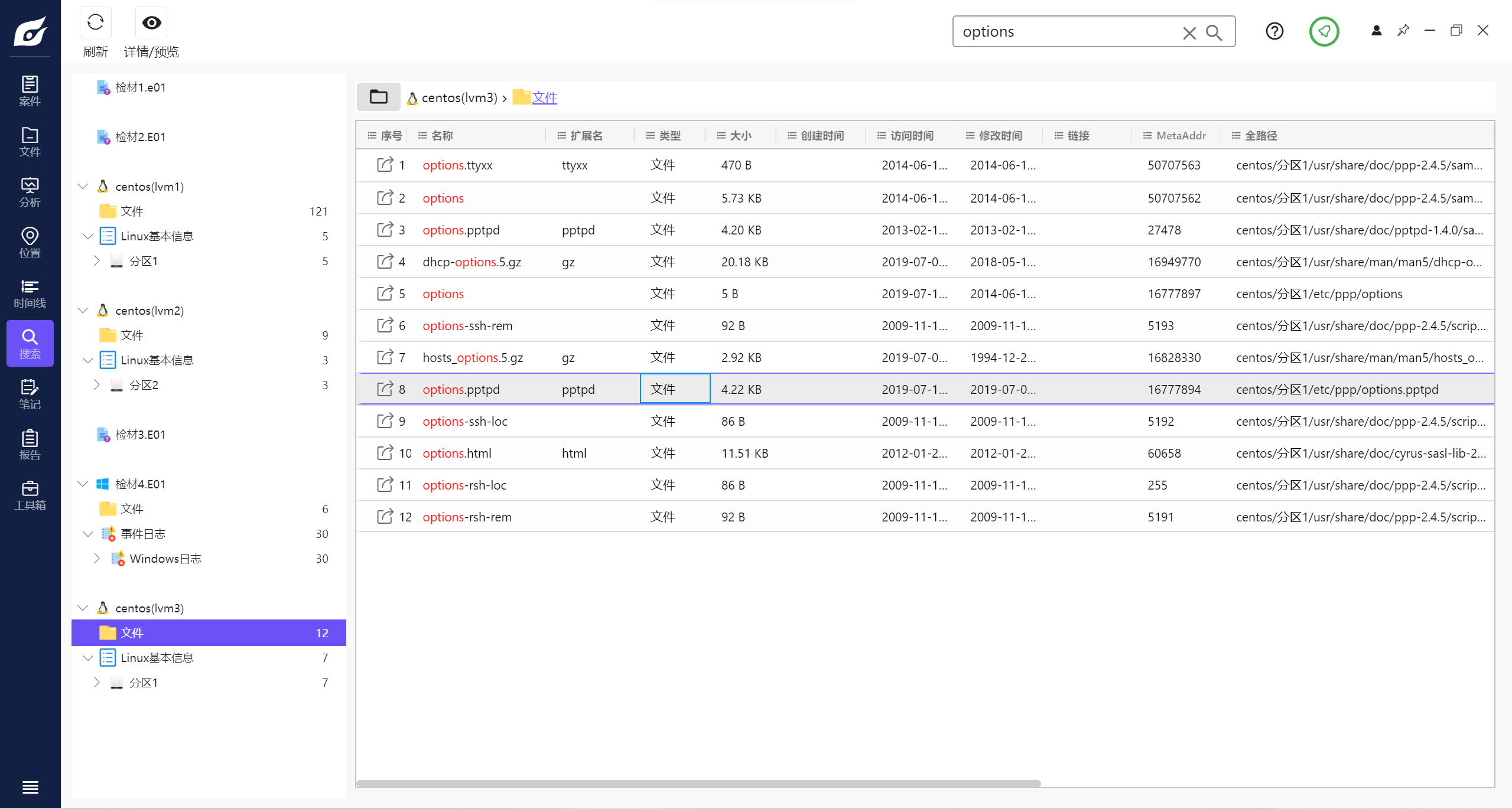Pin the window with the pin icon

[x=1403, y=30]
